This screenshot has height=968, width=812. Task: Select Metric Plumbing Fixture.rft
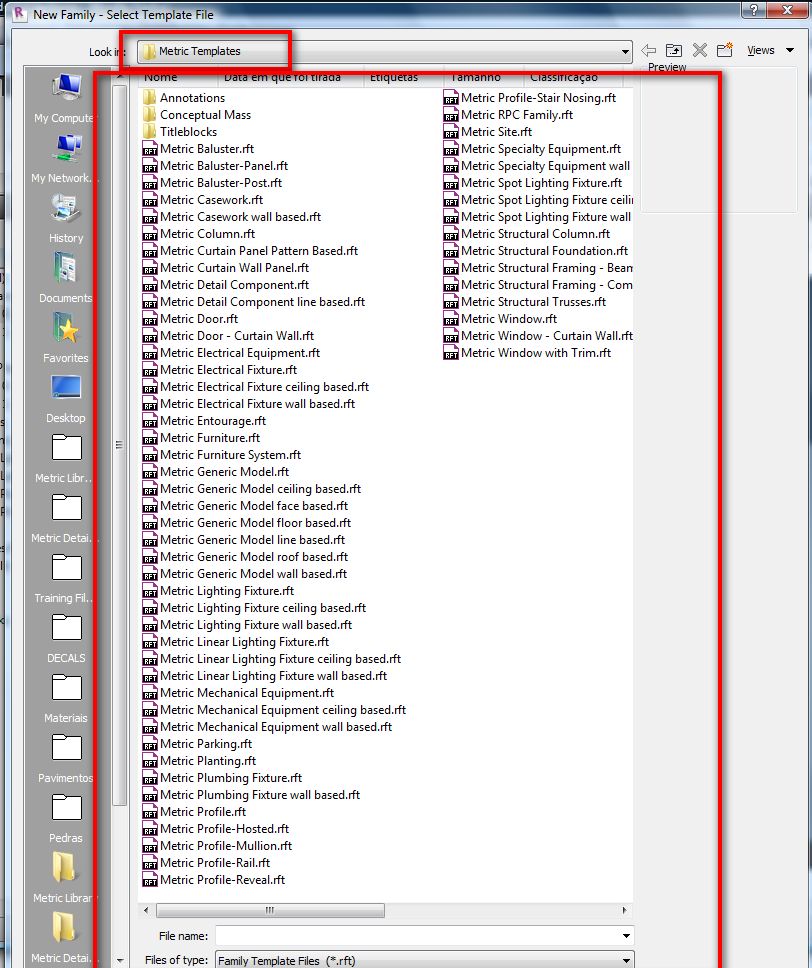click(x=222, y=778)
